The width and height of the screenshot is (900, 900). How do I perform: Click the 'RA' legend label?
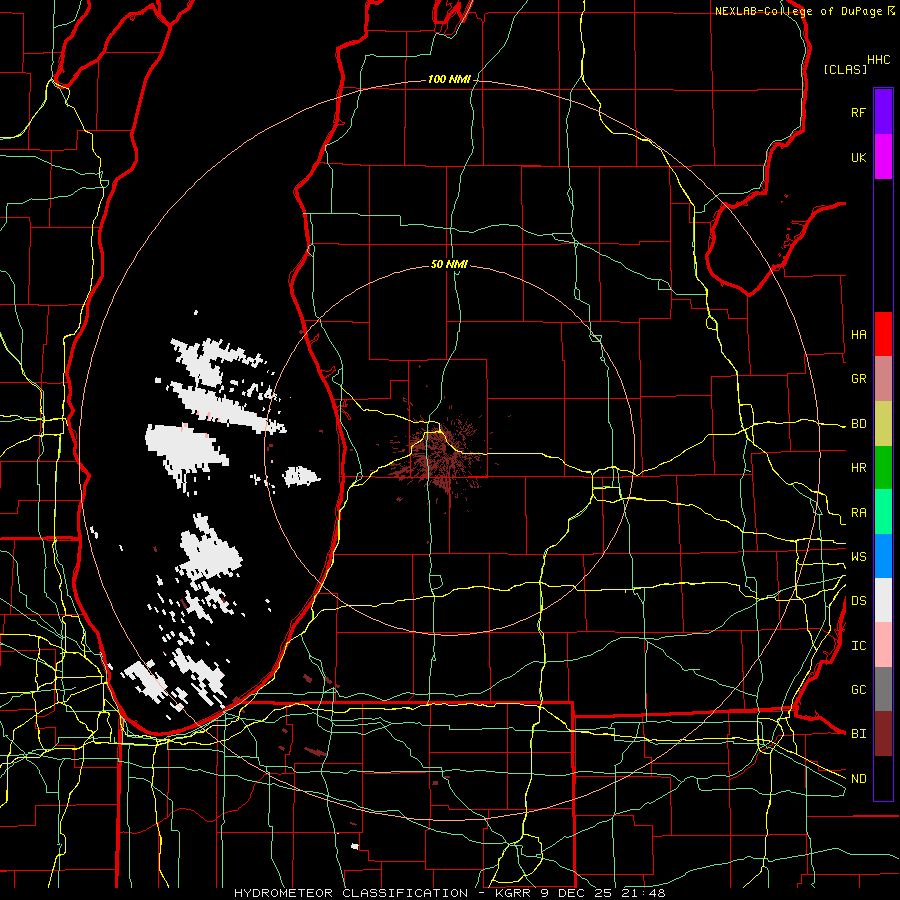858,513
